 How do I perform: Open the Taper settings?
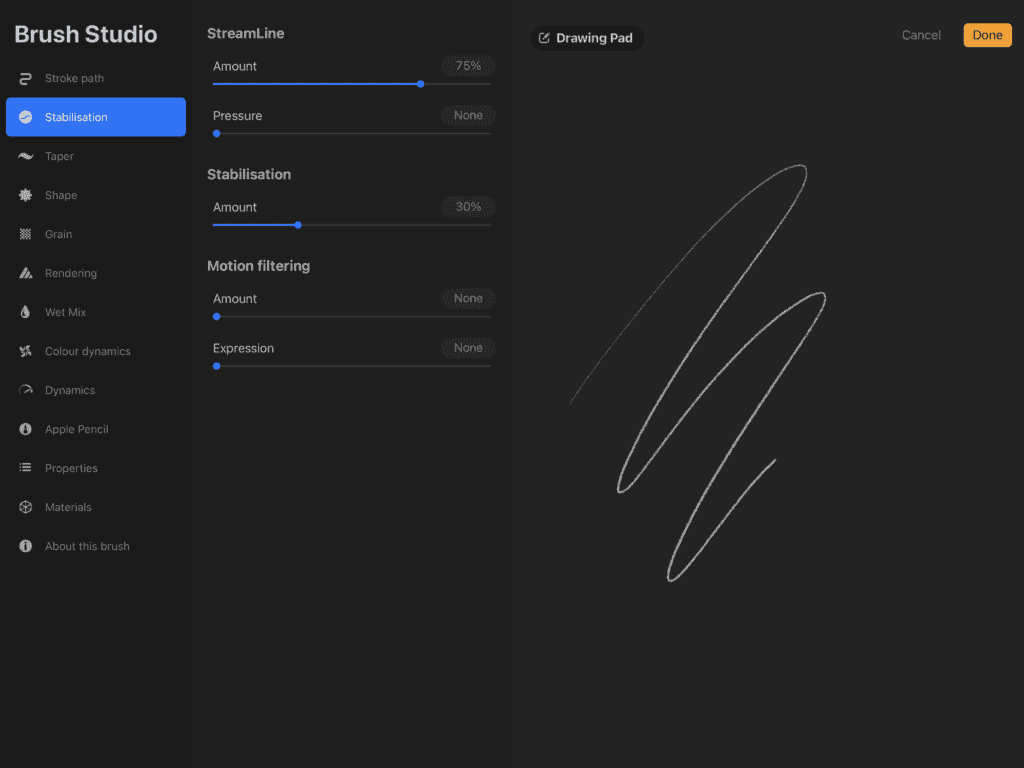click(x=60, y=156)
